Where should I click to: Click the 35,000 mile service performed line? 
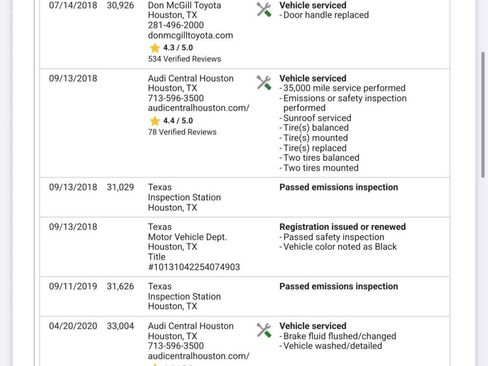344,88
